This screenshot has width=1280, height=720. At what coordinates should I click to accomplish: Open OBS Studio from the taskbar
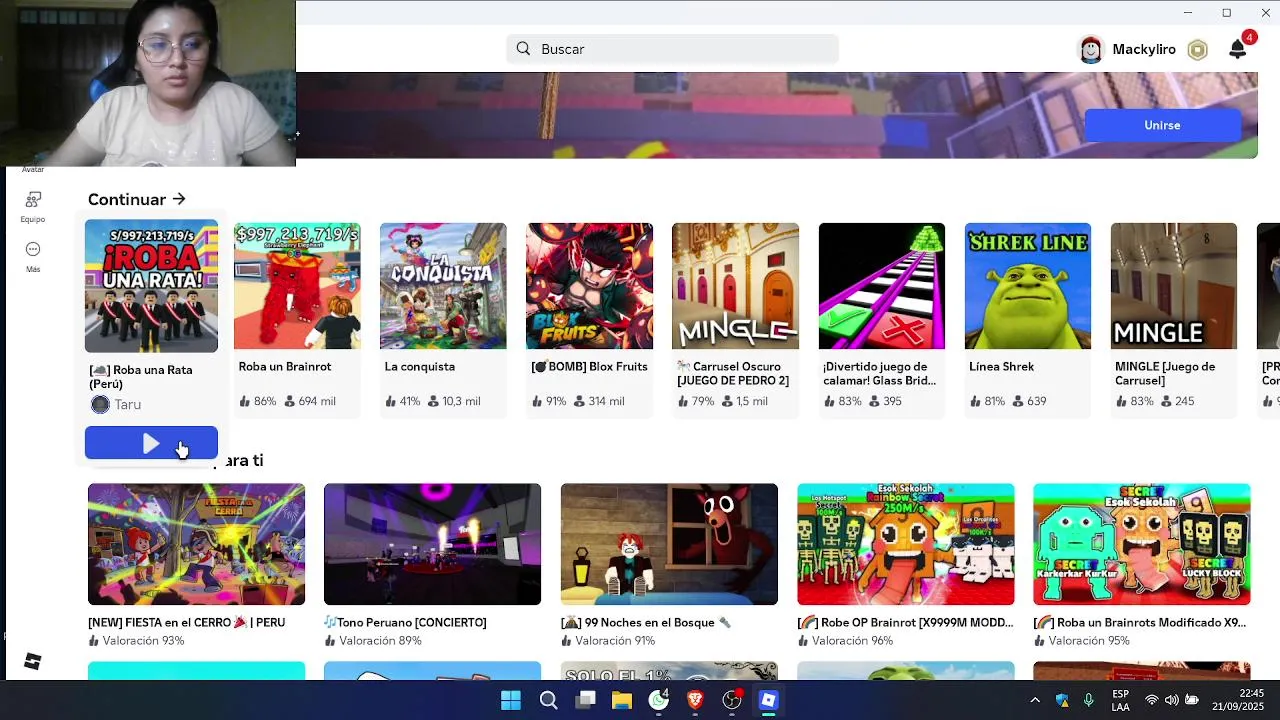point(732,700)
